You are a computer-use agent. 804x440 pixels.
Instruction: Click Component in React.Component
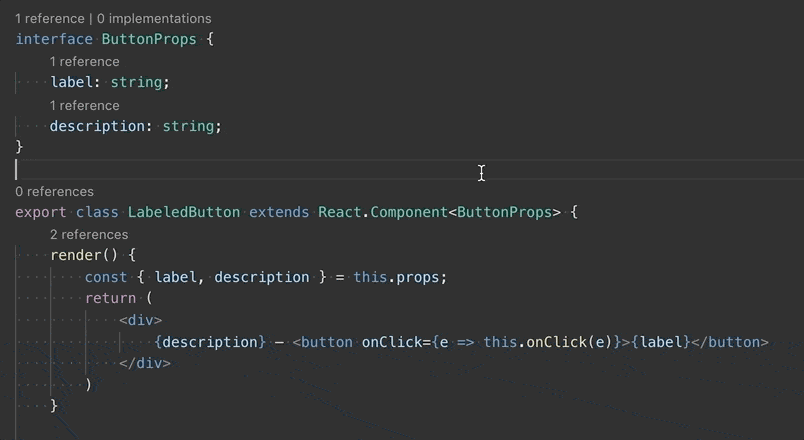coord(408,212)
